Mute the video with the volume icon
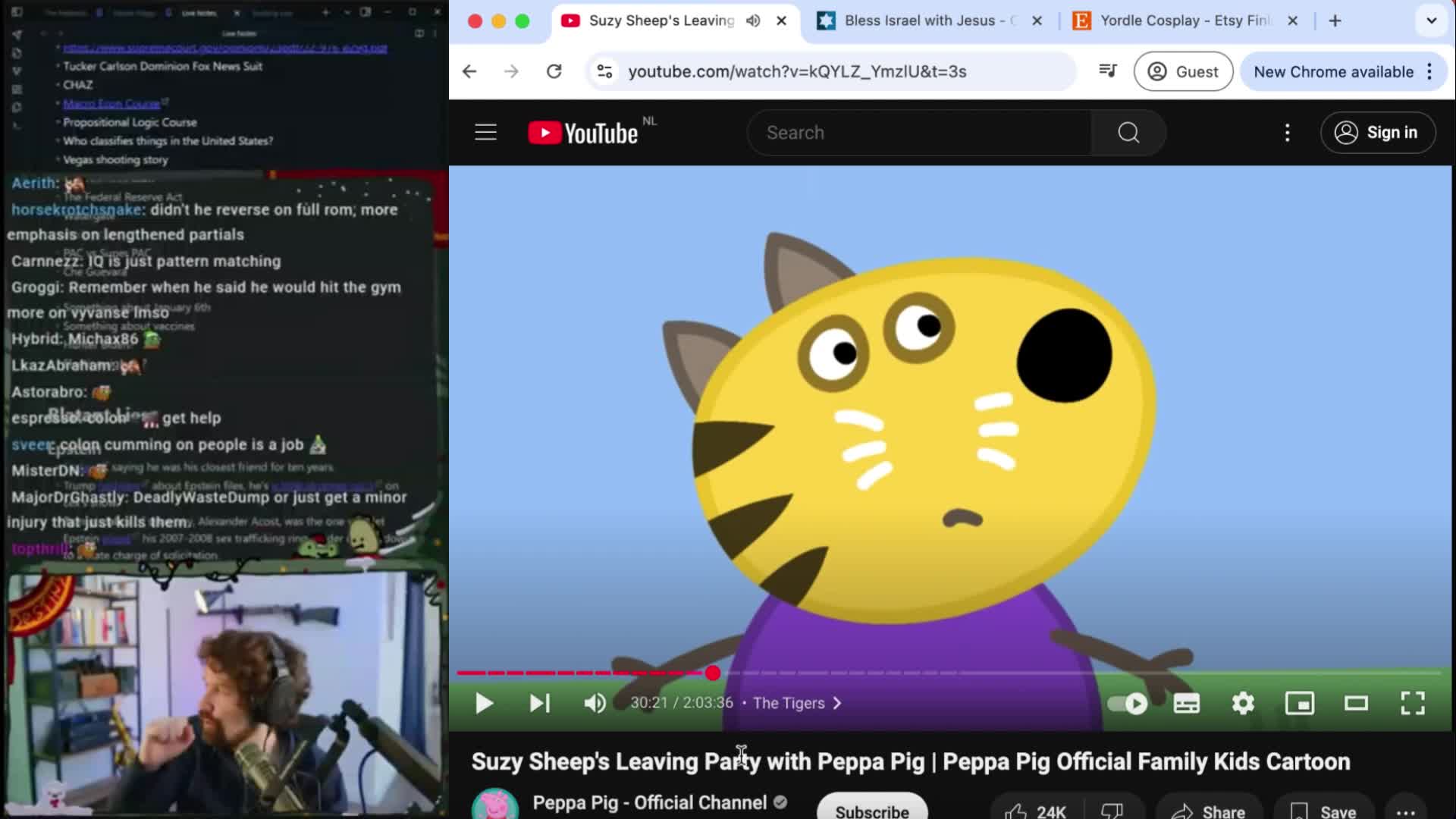This screenshot has height=819, width=1456. [595, 703]
